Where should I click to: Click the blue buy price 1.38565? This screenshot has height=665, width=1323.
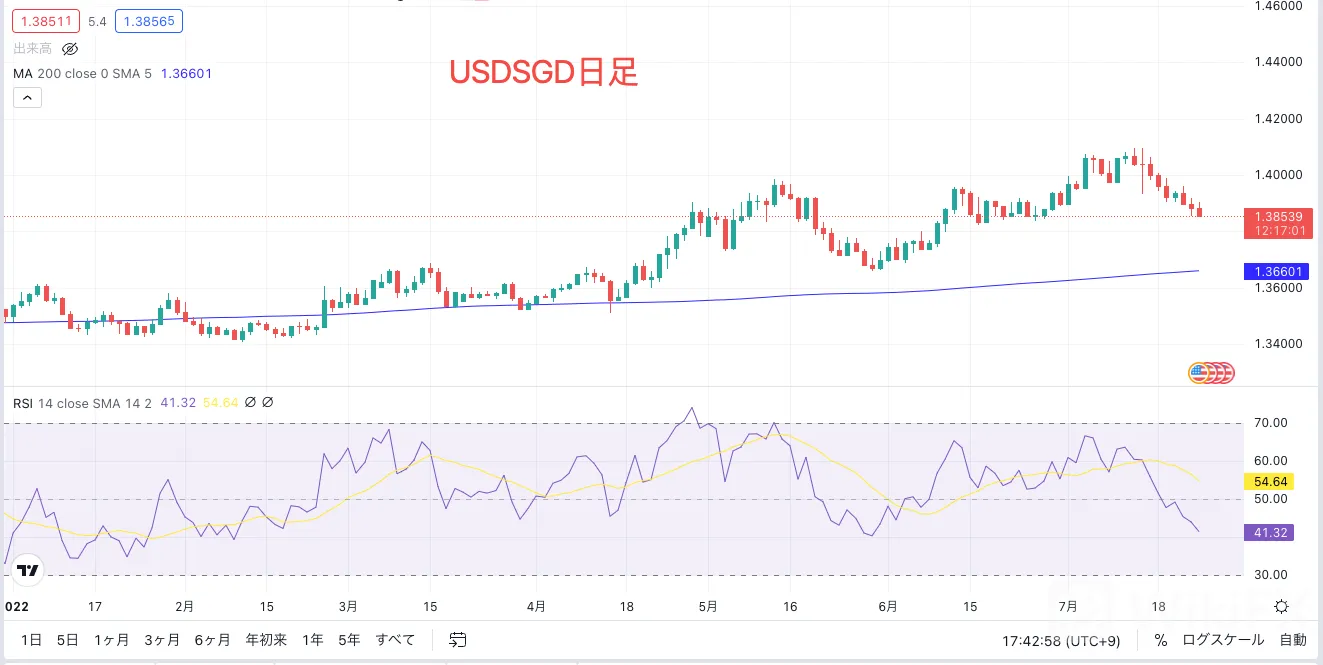click(x=149, y=21)
